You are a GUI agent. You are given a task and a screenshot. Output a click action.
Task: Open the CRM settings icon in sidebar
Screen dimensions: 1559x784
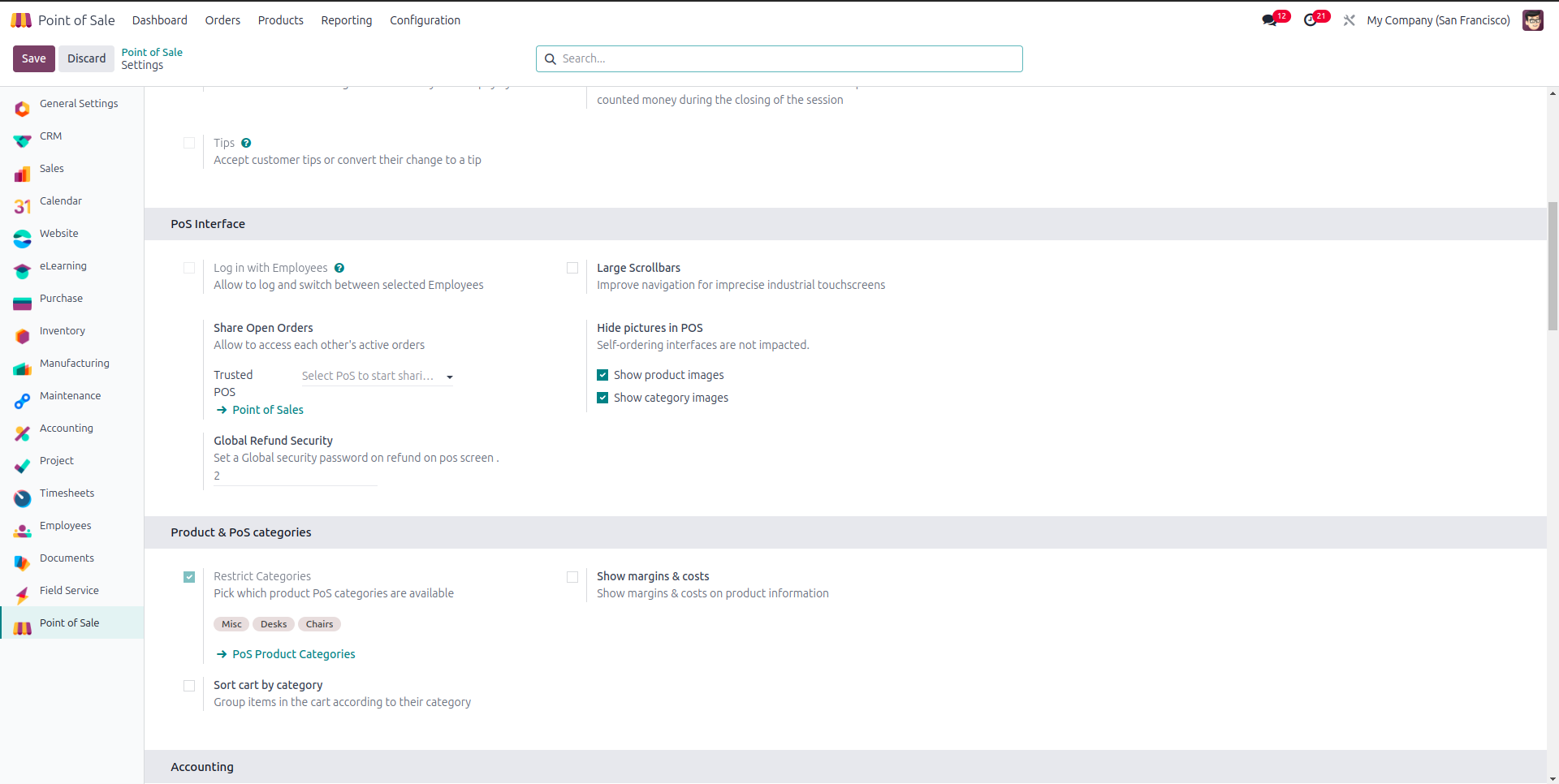pyautogui.click(x=22, y=140)
